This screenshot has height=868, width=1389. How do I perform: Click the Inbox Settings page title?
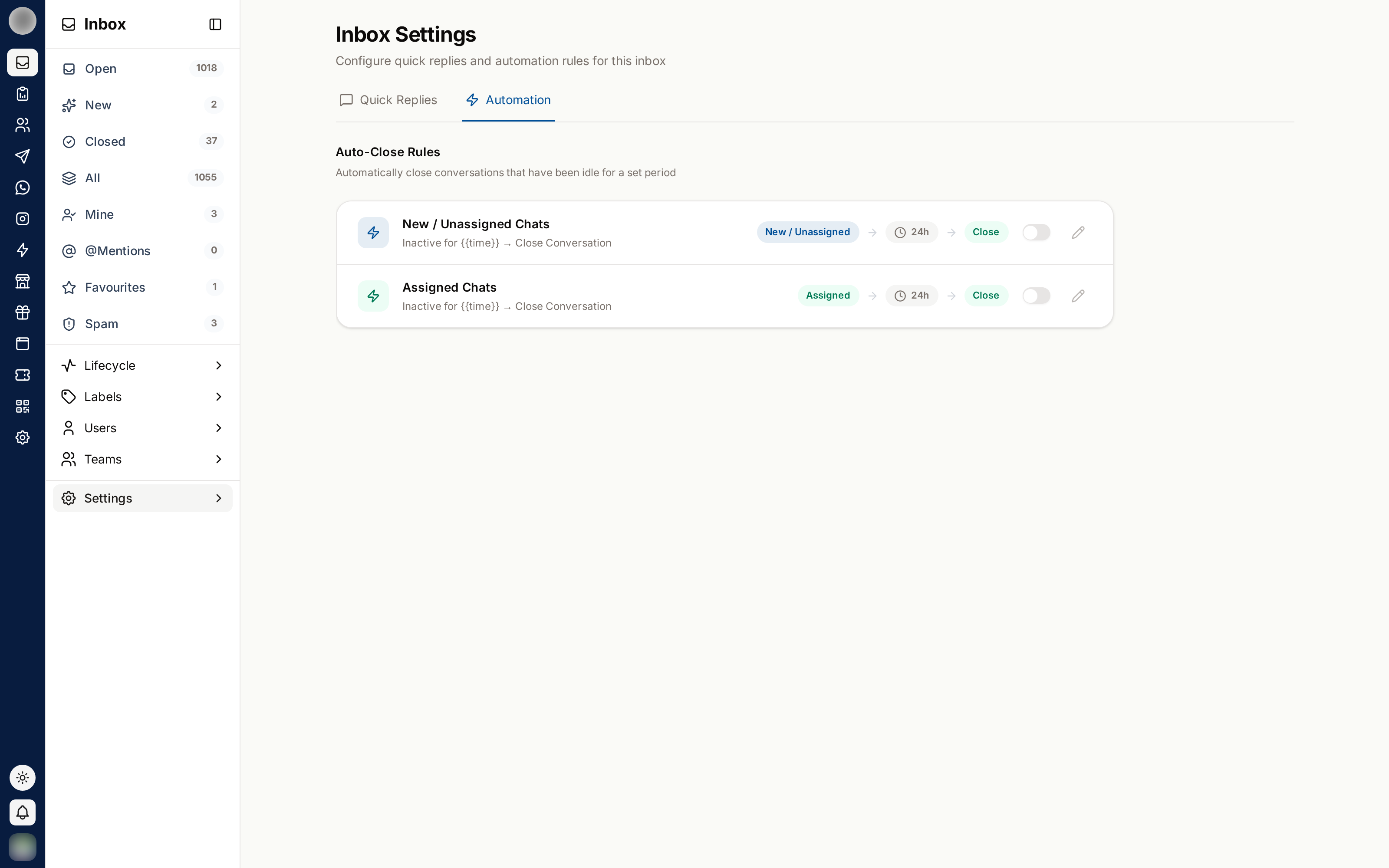click(x=406, y=34)
